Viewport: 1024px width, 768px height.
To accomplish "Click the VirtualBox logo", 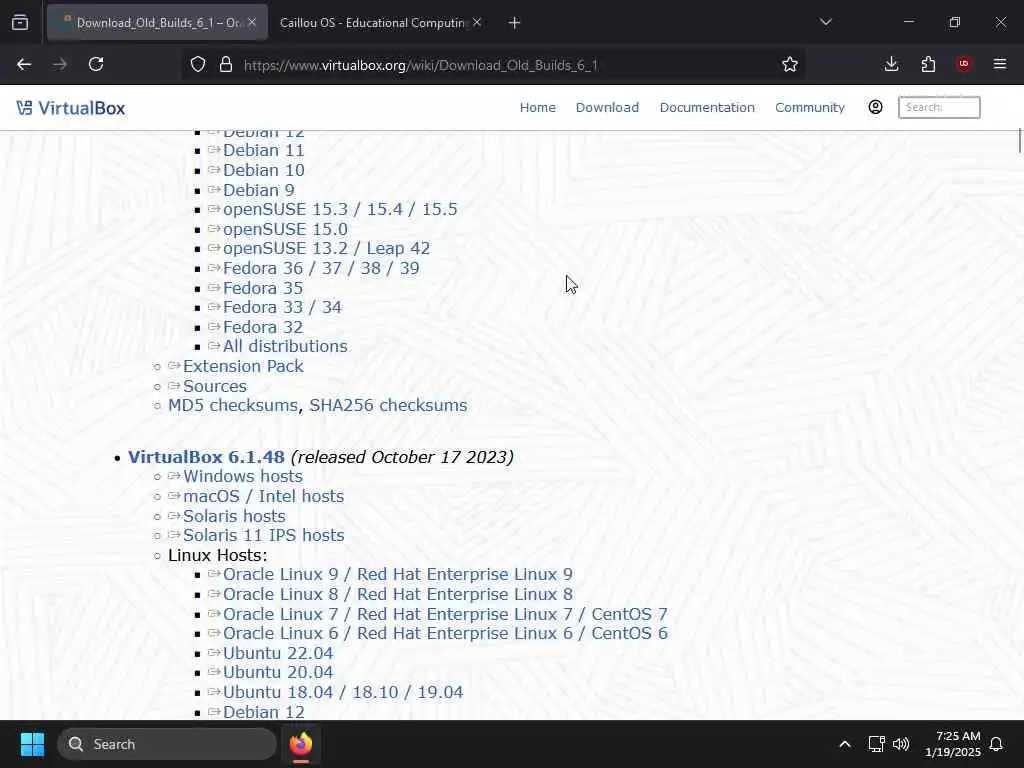I will click(71, 108).
